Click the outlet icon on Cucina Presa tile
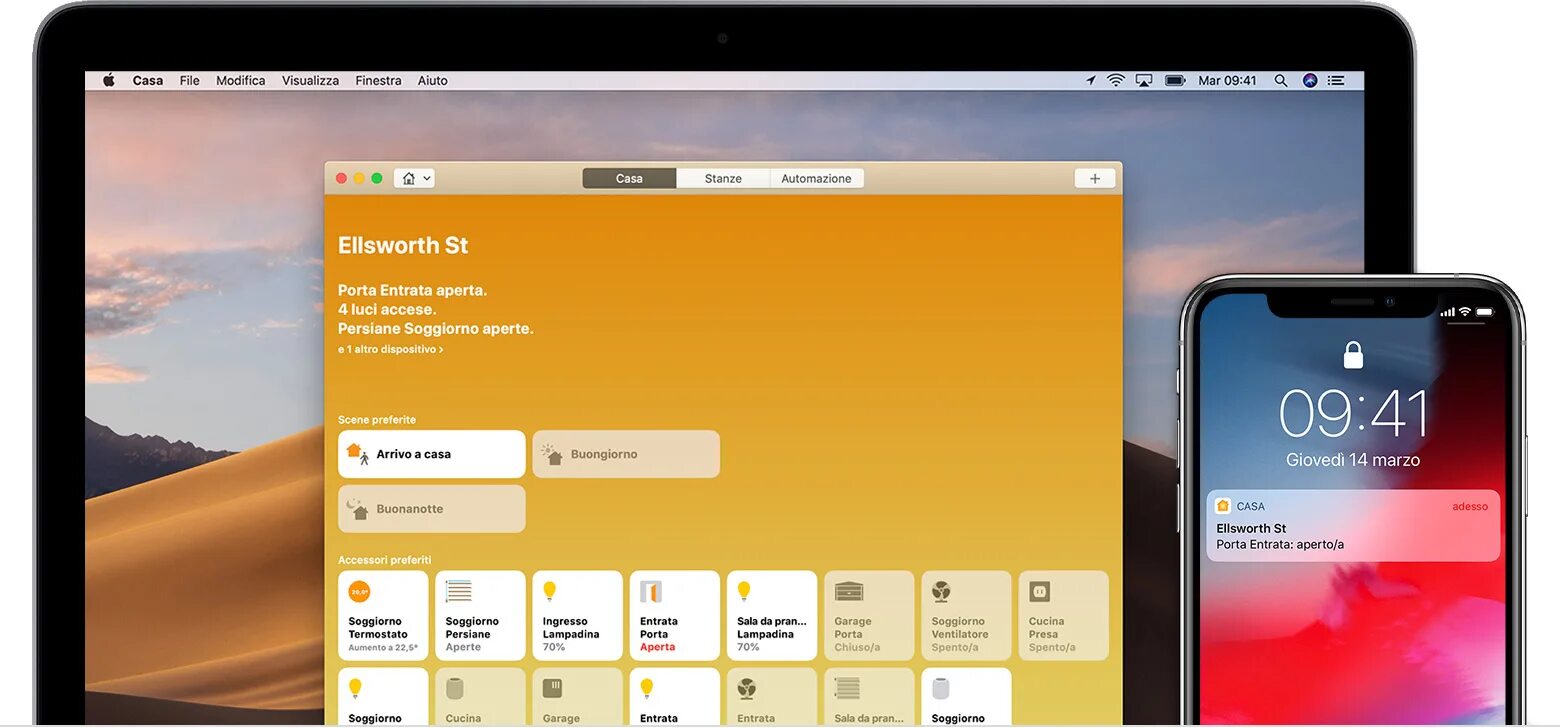Screen dimensions: 1560x728 coord(1039,591)
